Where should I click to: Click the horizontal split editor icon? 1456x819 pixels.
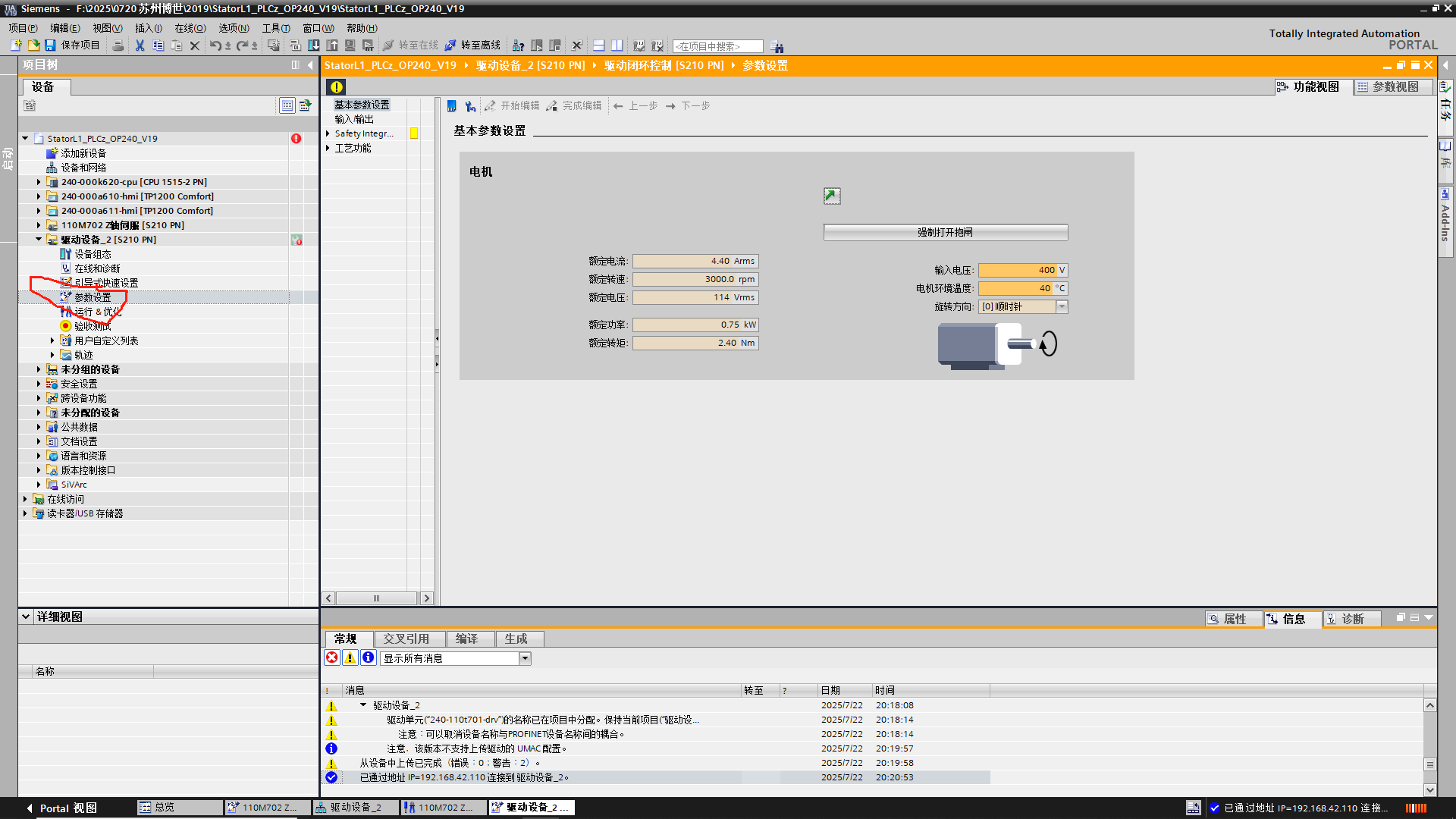[x=598, y=45]
